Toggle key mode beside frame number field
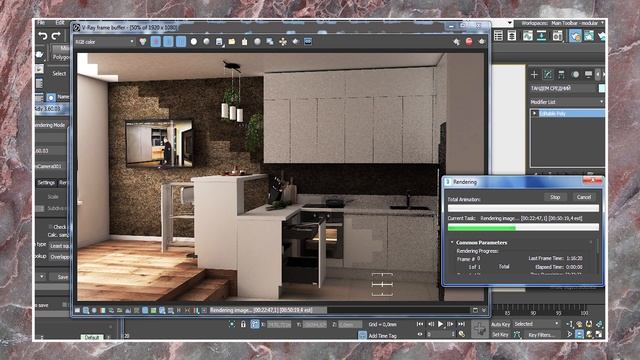The width and height of the screenshot is (640, 360). pyautogui.click(x=420, y=334)
